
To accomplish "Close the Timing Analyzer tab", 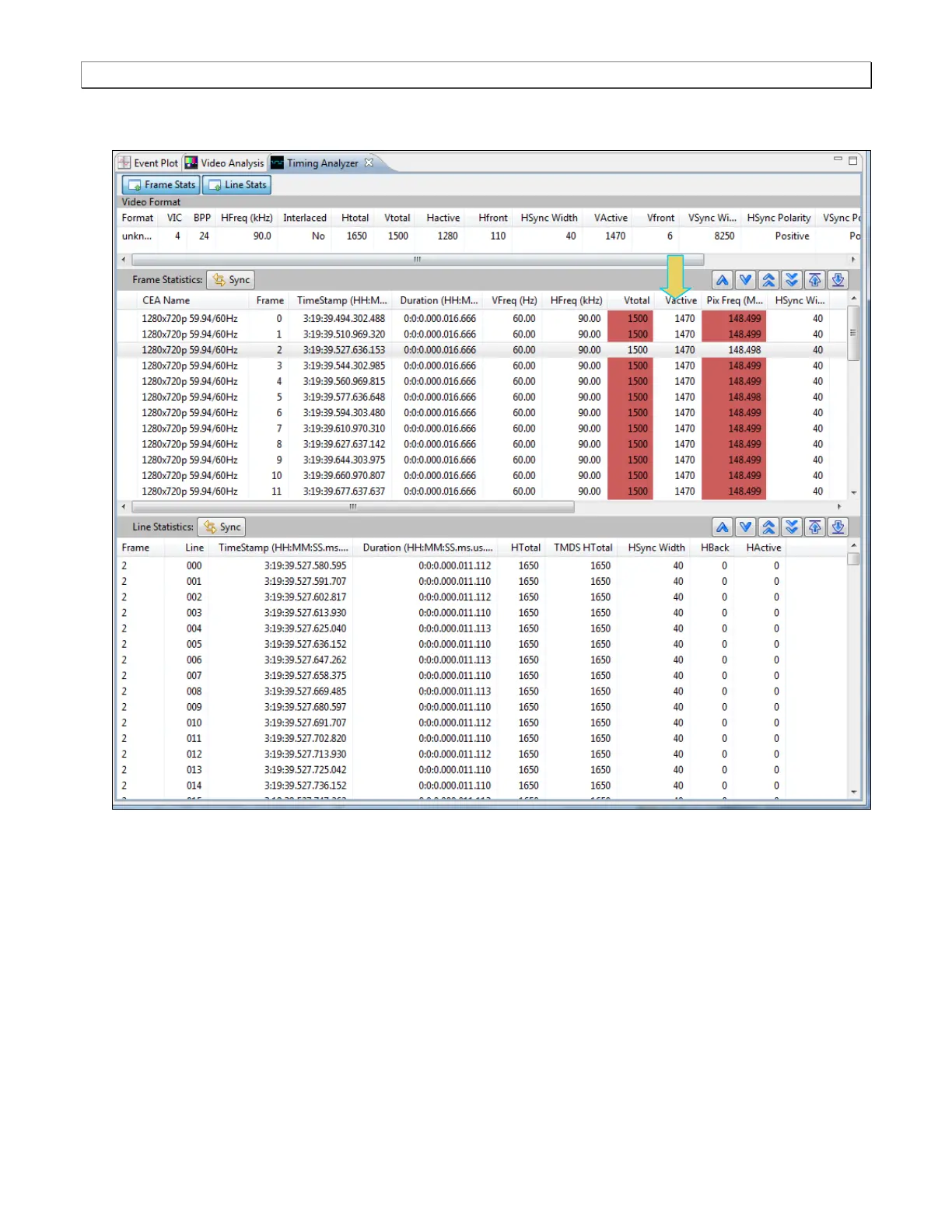I will click(x=369, y=163).
